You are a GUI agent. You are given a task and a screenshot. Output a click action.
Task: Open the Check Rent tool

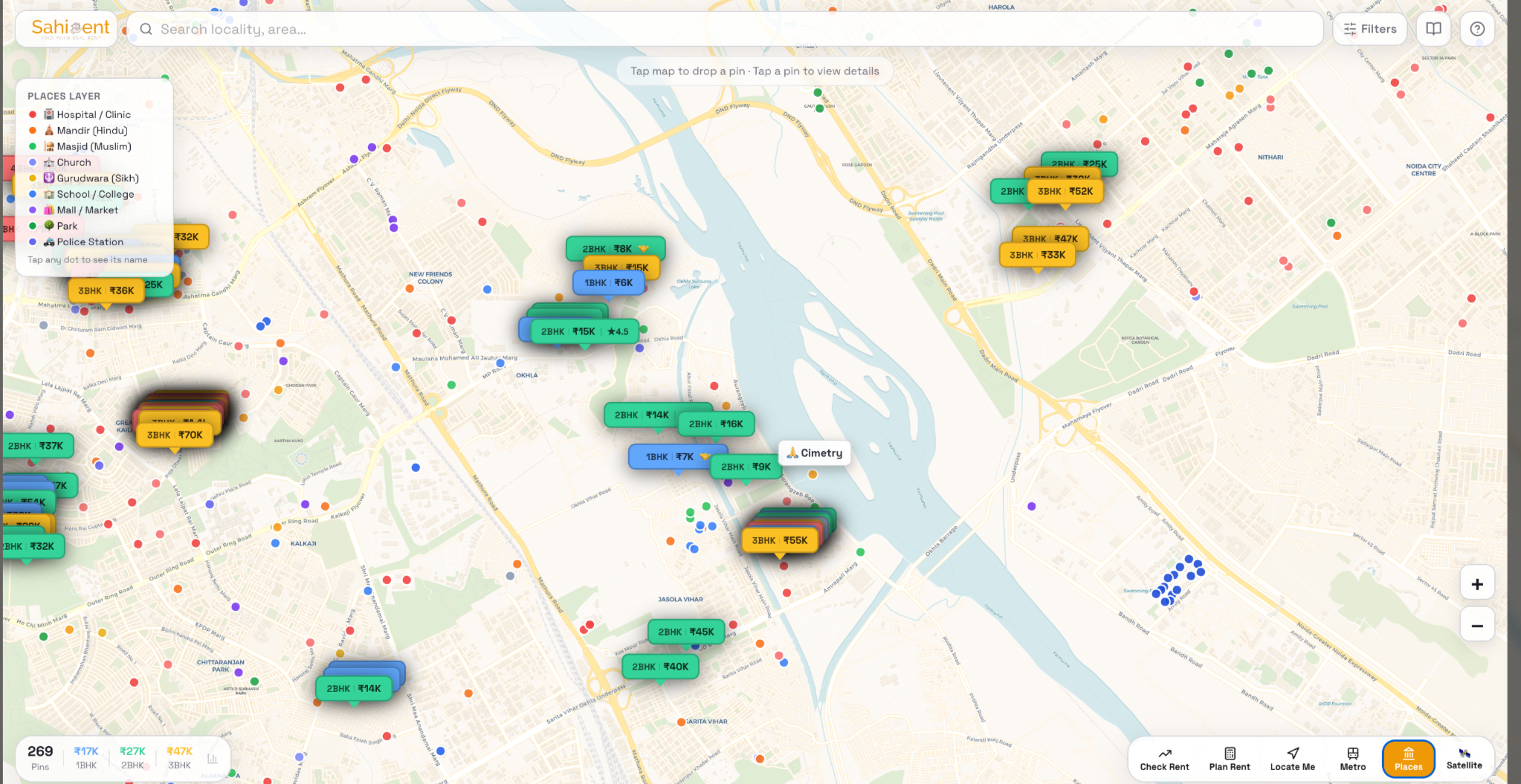(1164, 759)
